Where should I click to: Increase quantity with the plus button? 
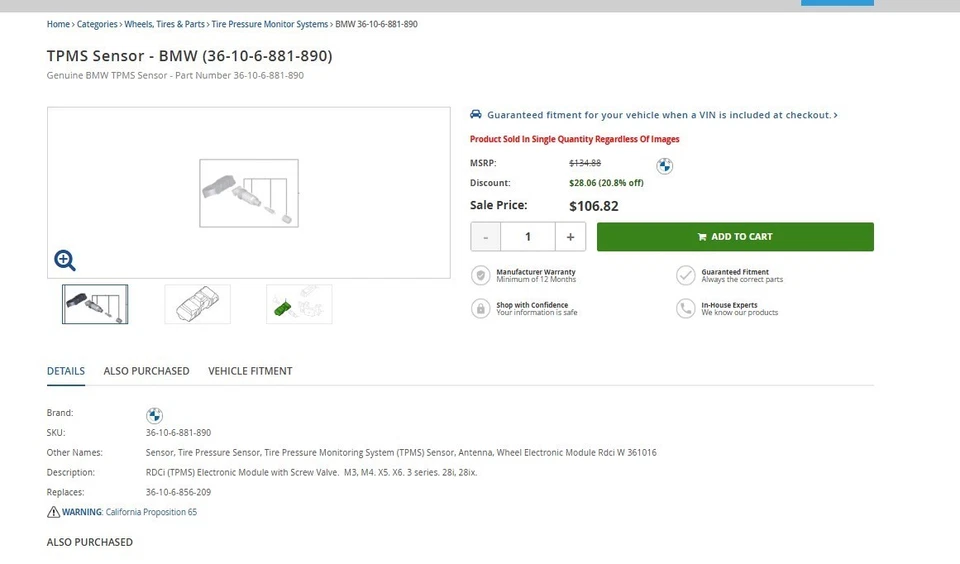pos(570,237)
